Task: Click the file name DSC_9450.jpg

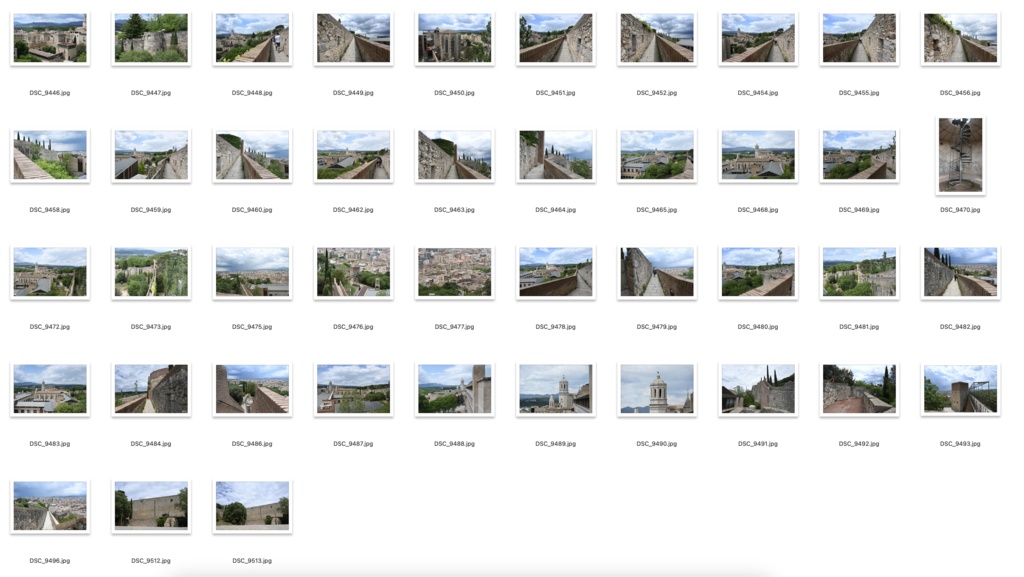Action: click(x=455, y=93)
